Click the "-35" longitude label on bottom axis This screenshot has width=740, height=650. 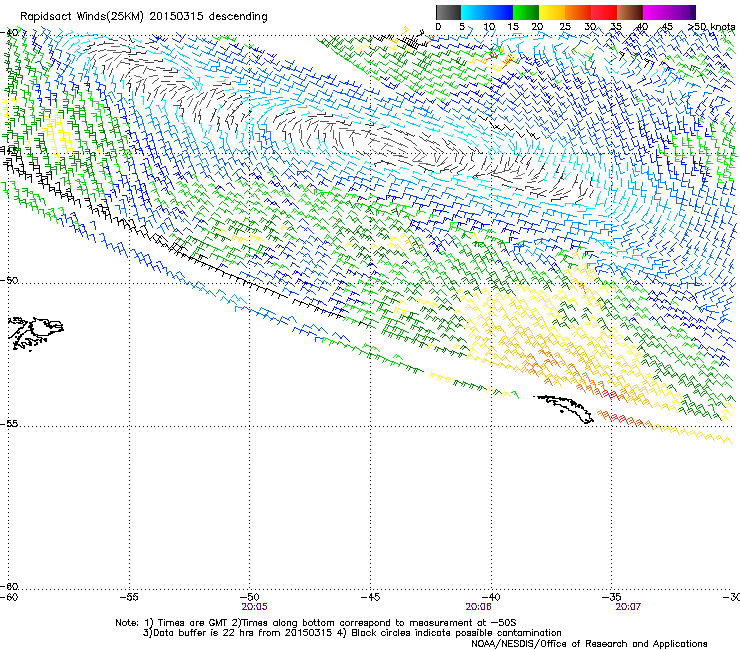612,597
